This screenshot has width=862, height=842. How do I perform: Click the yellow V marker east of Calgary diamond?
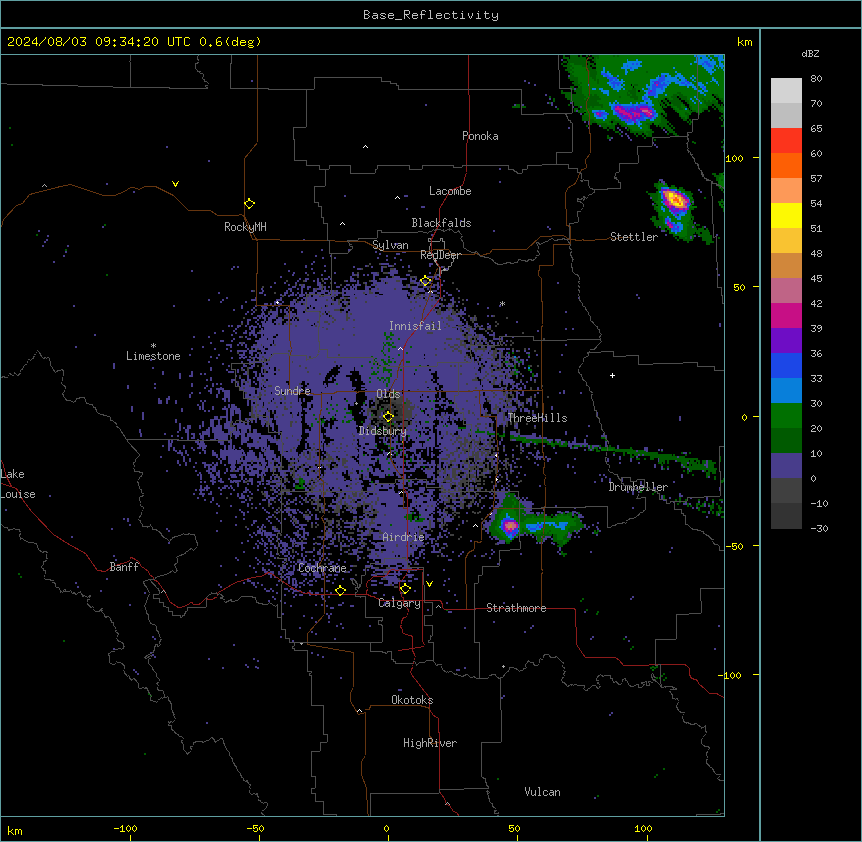[x=429, y=584]
